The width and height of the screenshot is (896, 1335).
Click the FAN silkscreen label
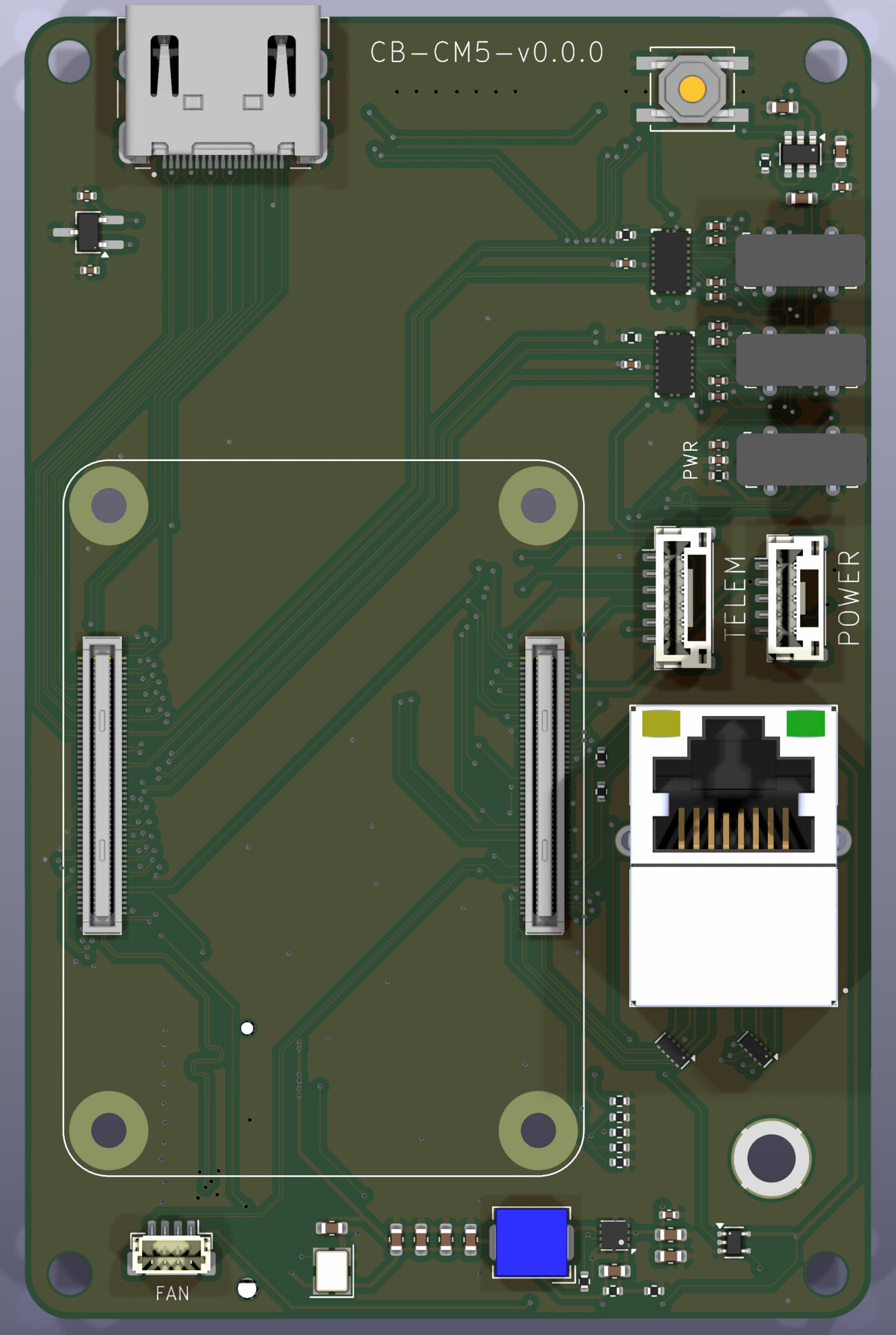point(172,1294)
